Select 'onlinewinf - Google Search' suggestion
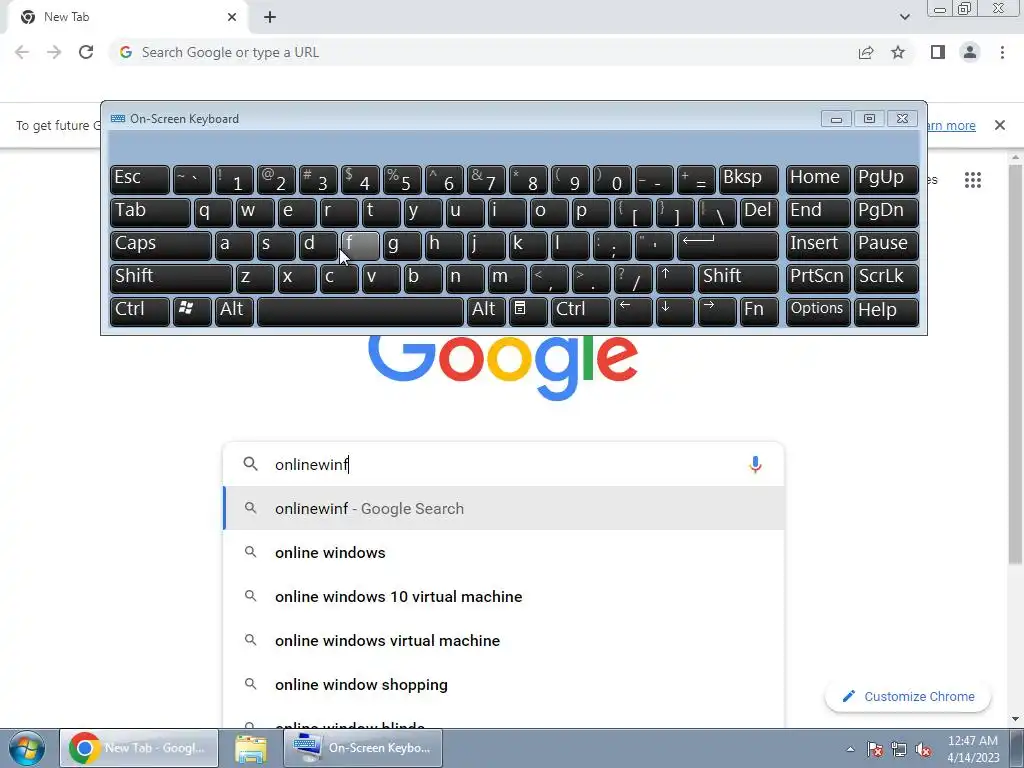 point(504,508)
